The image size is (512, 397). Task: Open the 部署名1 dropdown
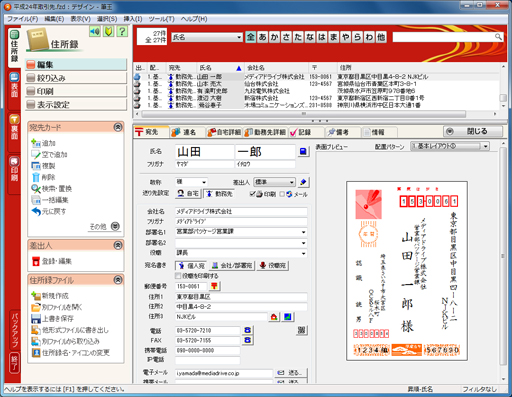click(303, 232)
